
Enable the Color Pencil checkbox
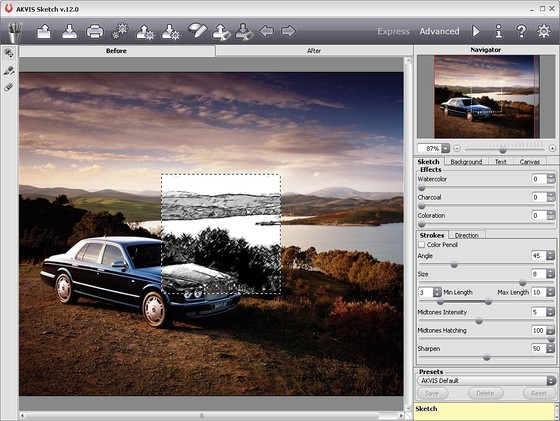[421, 245]
